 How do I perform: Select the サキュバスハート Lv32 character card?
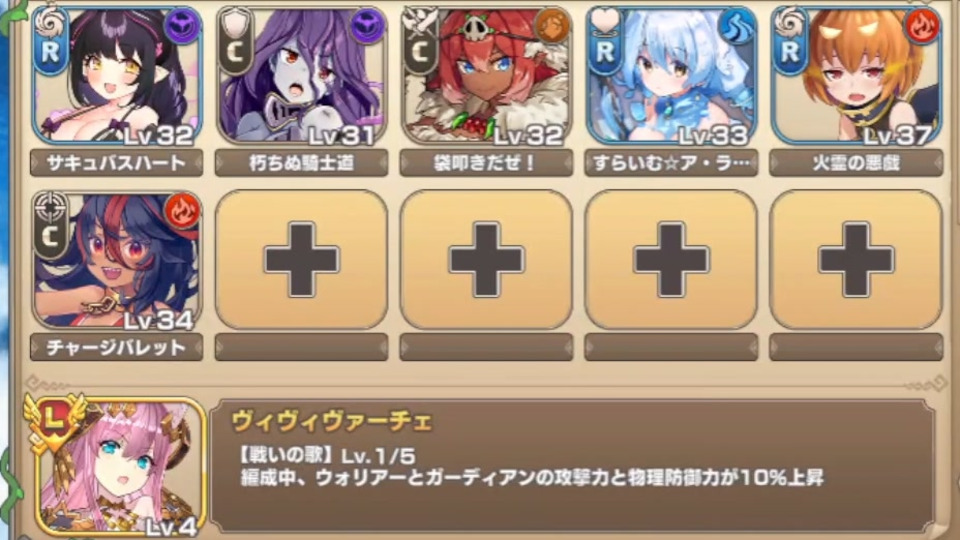116,75
